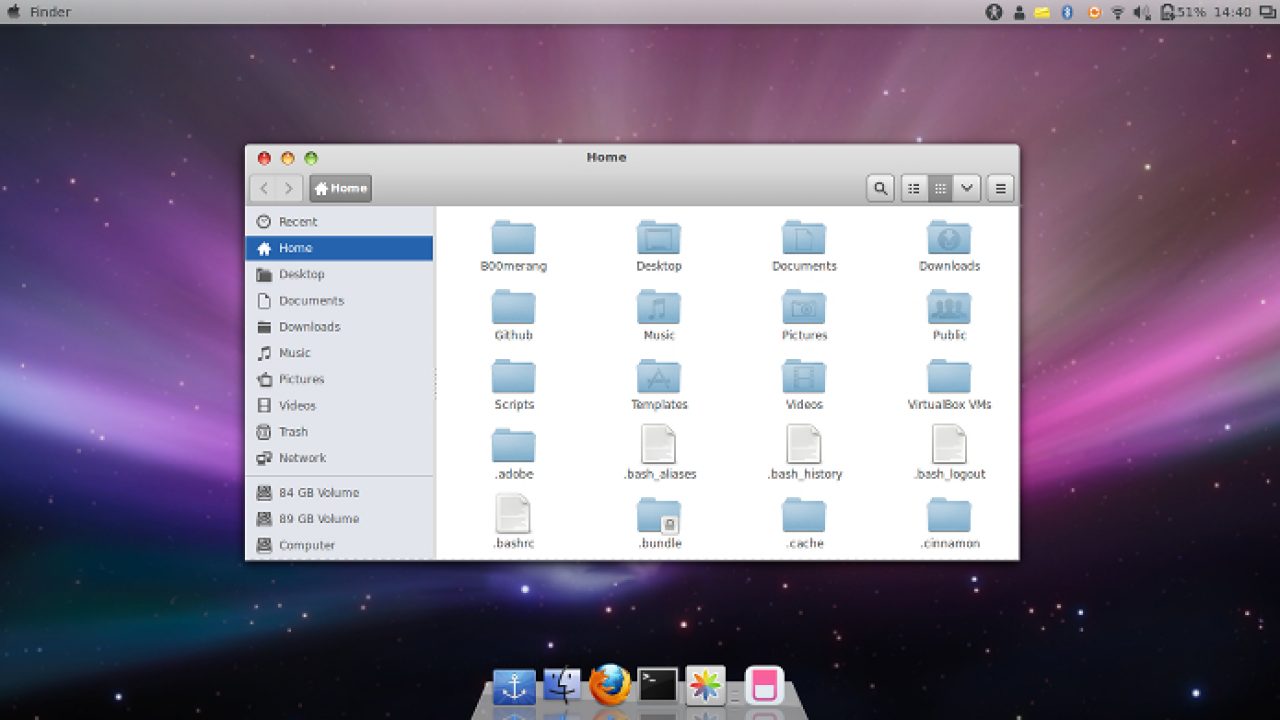
Task: Select Desktop in the sidebar
Action: coord(339,274)
